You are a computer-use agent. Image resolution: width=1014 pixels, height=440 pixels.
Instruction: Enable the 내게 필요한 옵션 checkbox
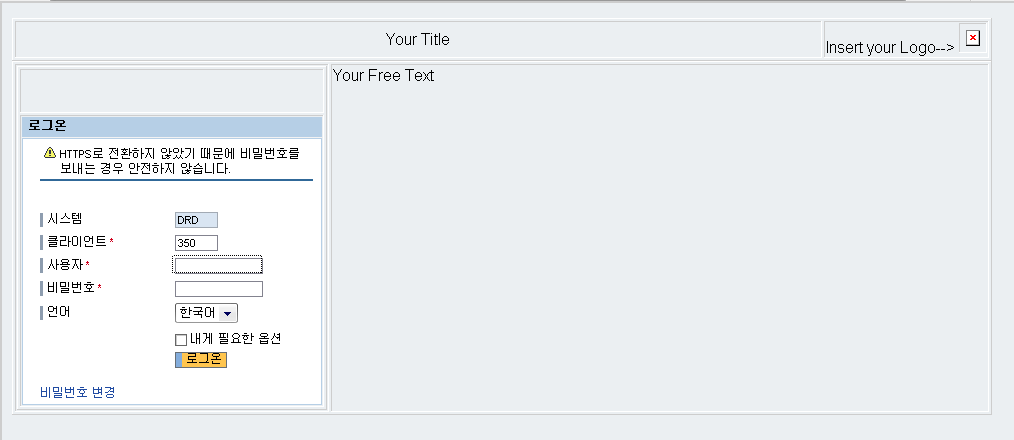point(181,340)
